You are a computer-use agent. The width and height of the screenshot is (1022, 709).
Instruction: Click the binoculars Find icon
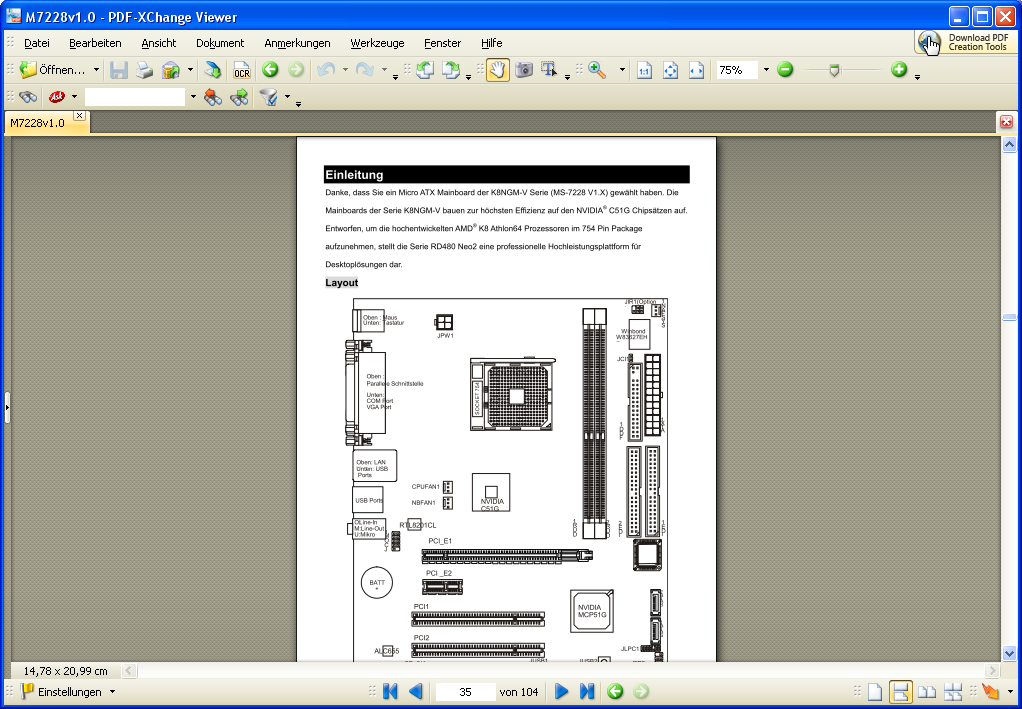[27, 97]
